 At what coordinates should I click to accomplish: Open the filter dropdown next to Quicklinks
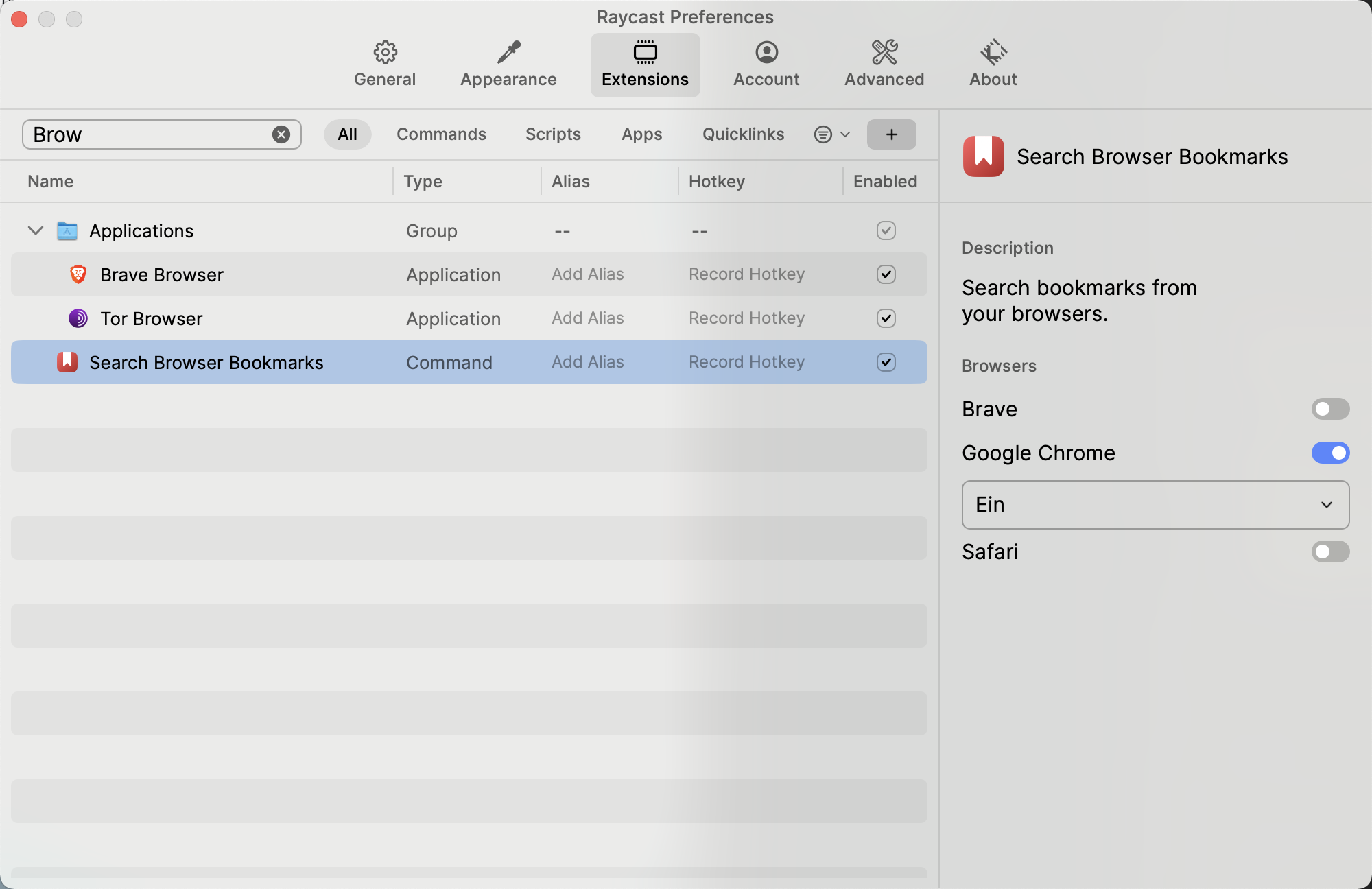point(831,134)
